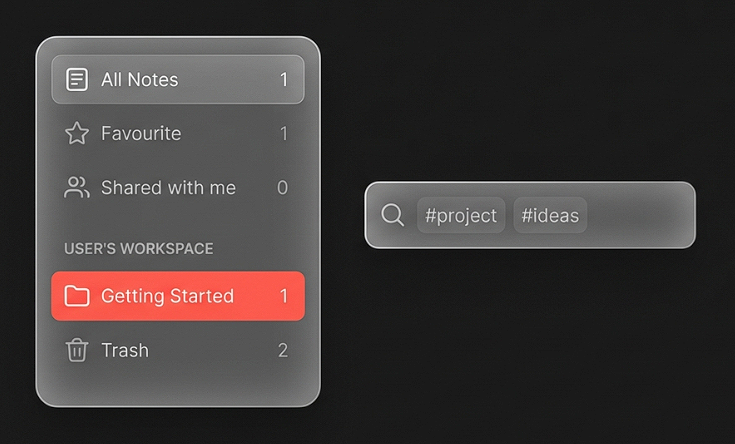The image size is (735, 444).
Task: Click the Getting Started note count
Action: [284, 296]
